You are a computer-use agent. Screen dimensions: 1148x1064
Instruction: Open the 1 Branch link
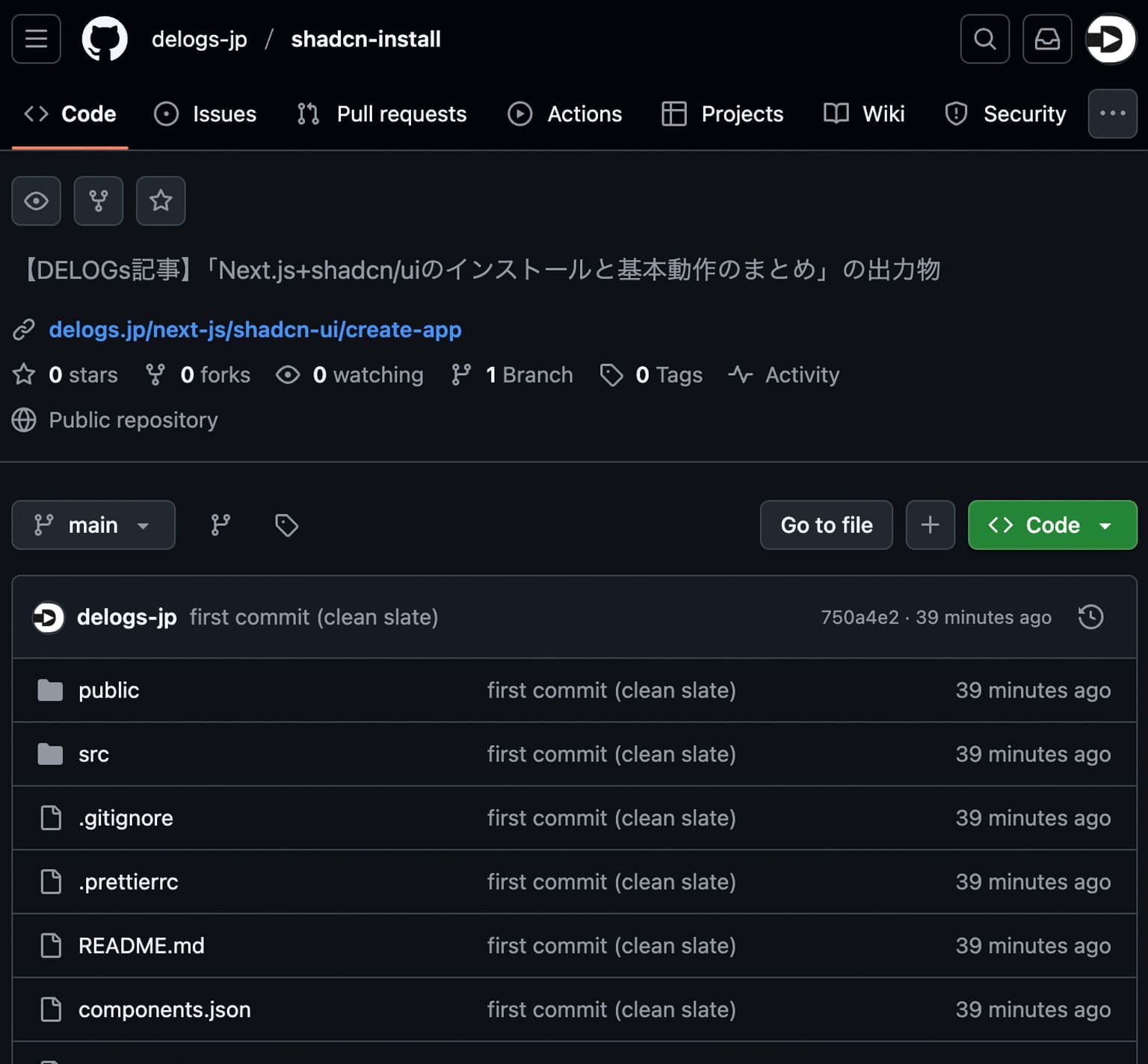pyautogui.click(x=512, y=375)
